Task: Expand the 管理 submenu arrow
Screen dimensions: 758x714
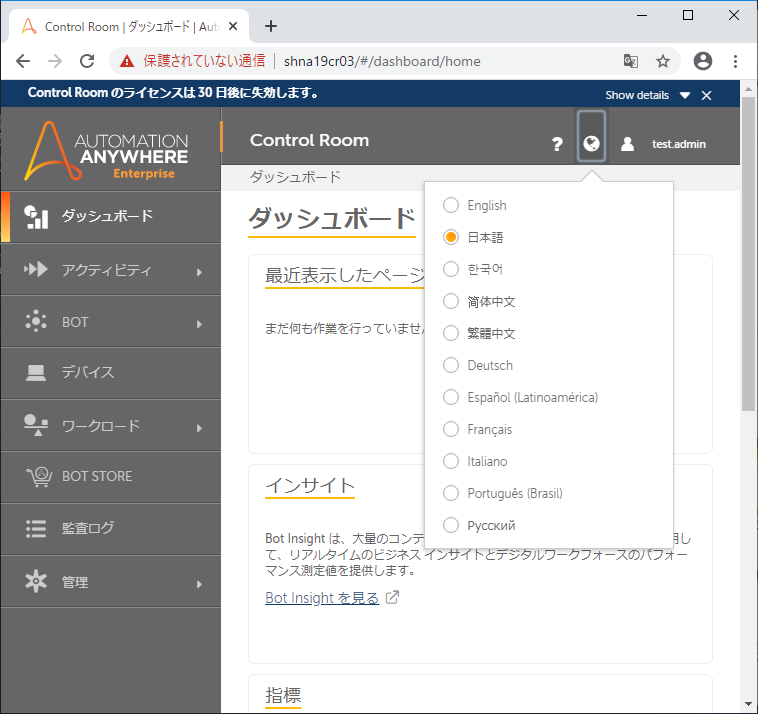Action: (x=199, y=584)
